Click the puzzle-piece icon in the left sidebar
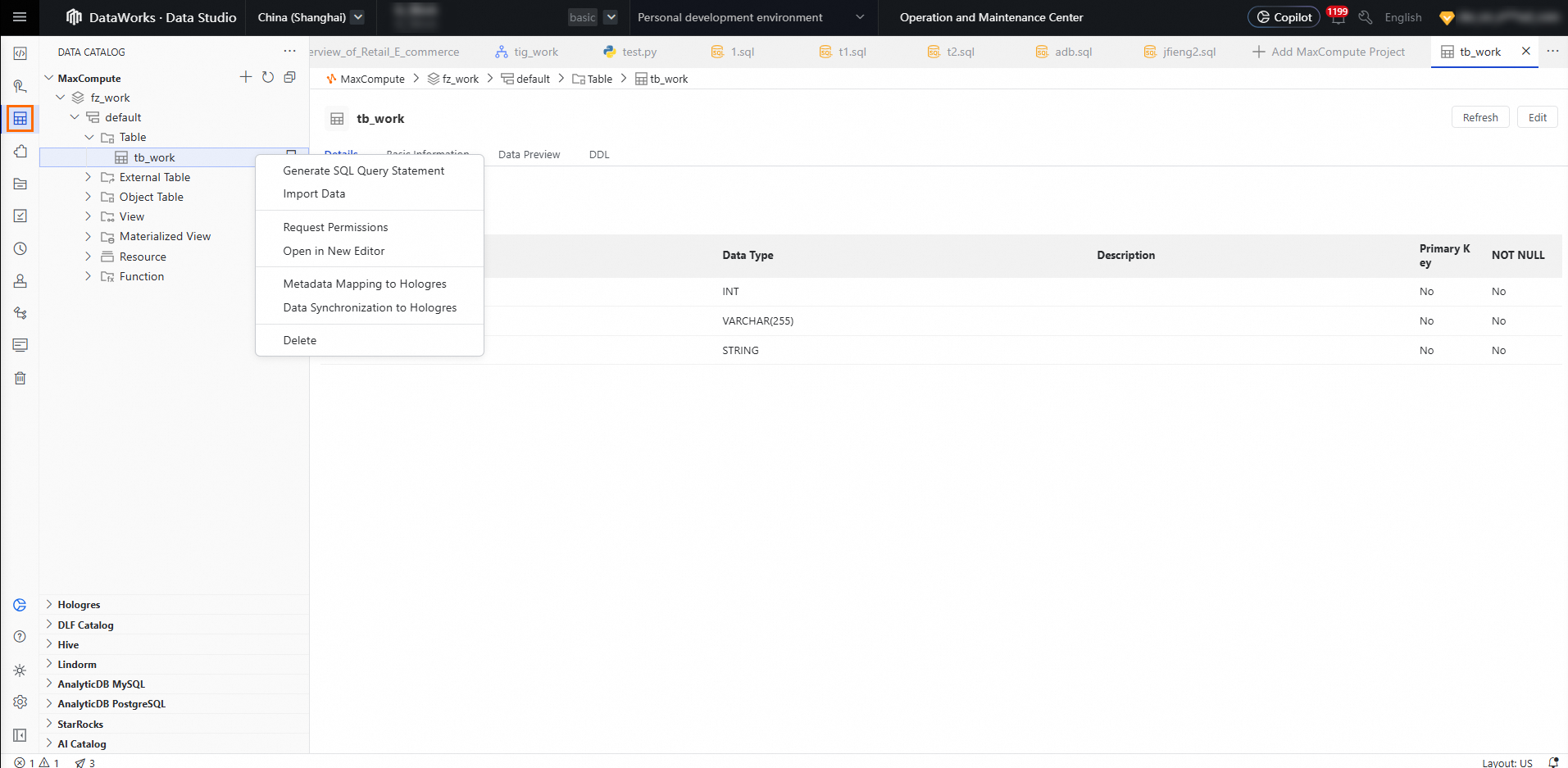 pos(20,151)
